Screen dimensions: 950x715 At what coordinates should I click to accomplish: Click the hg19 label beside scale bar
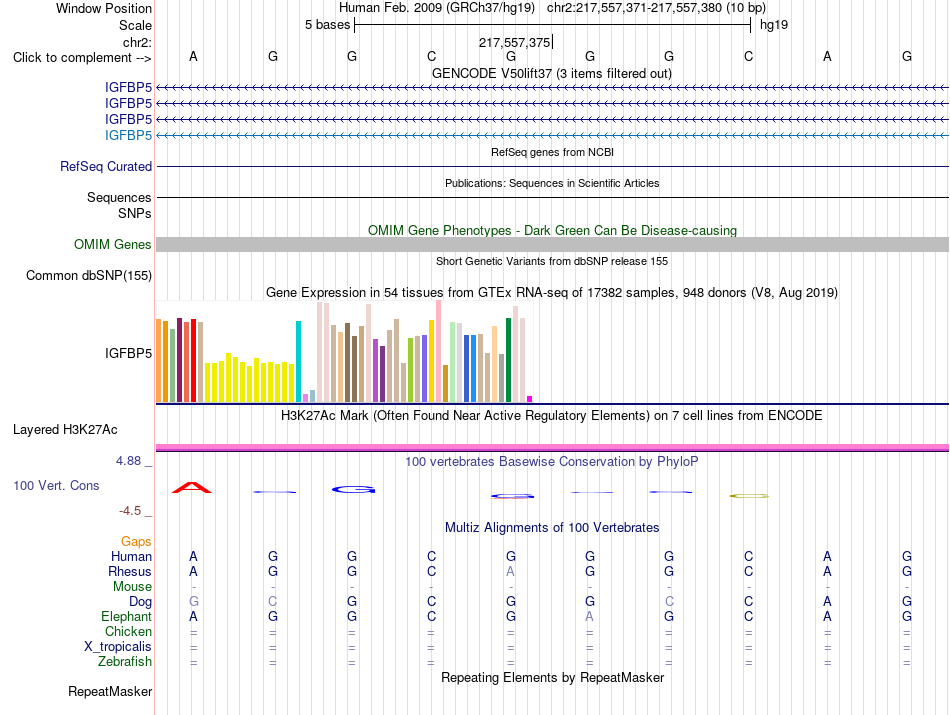[774, 25]
